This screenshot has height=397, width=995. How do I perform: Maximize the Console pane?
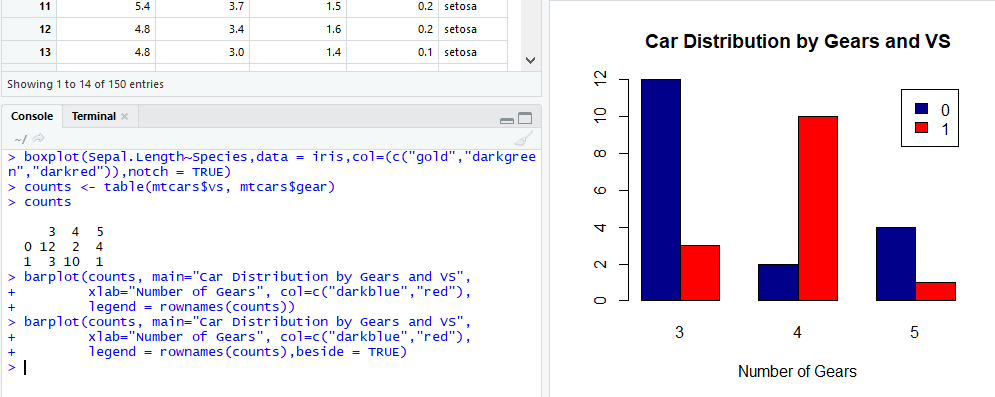525,119
